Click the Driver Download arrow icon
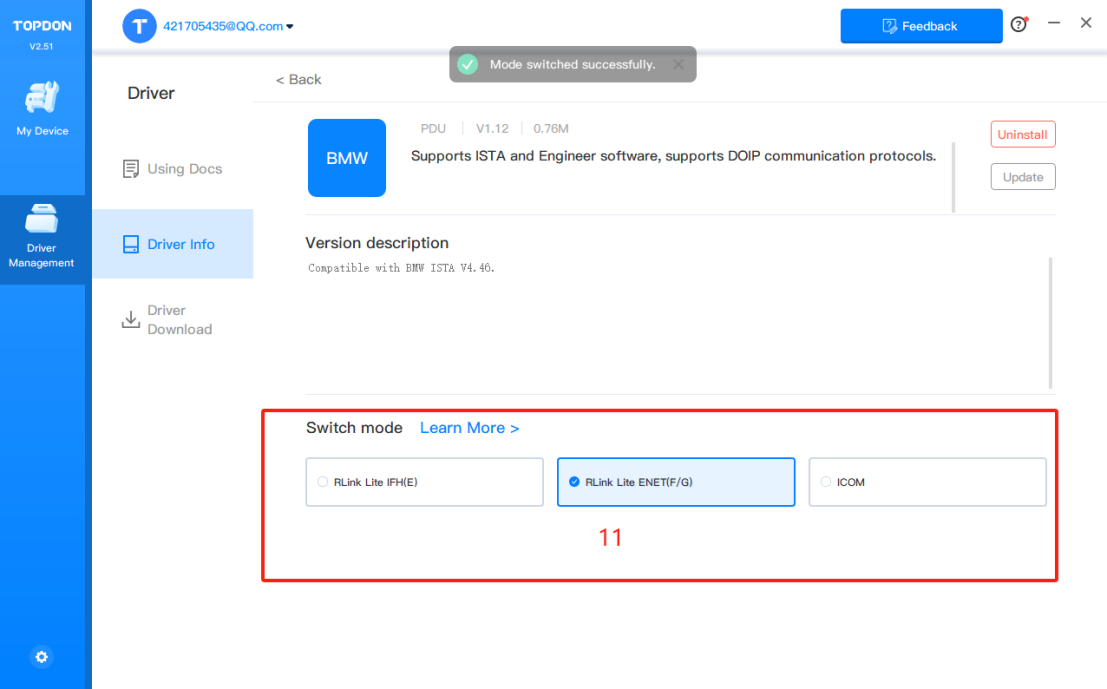Screen dimensions: 1107x689 coord(131,319)
